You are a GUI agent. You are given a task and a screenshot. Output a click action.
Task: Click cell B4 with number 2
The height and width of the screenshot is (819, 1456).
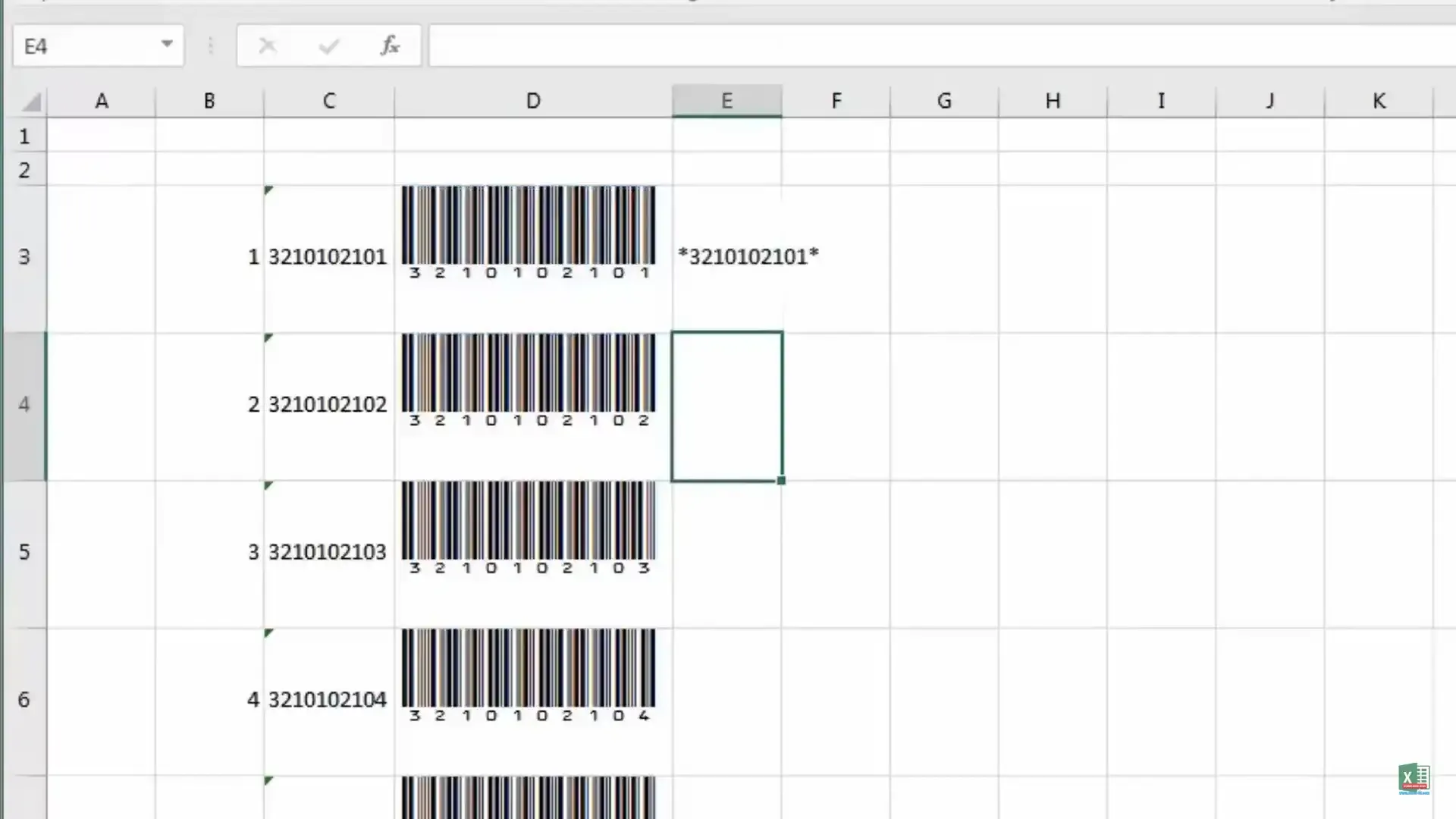[x=209, y=406]
